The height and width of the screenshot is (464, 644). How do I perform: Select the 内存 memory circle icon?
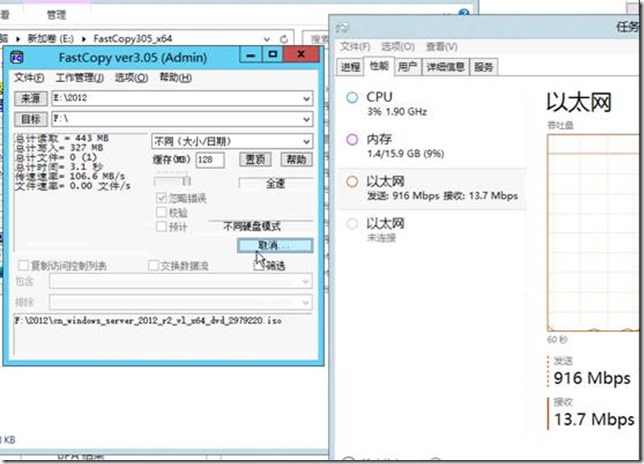click(x=352, y=140)
